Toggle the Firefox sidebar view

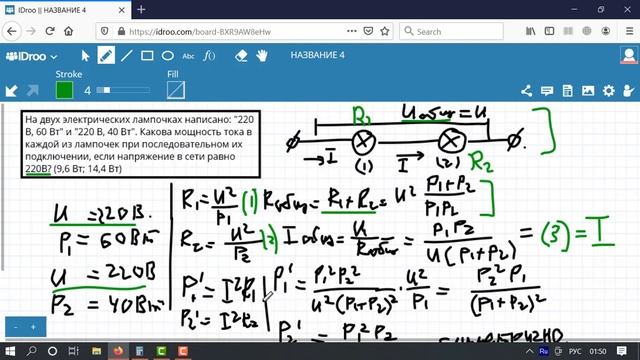(549, 31)
